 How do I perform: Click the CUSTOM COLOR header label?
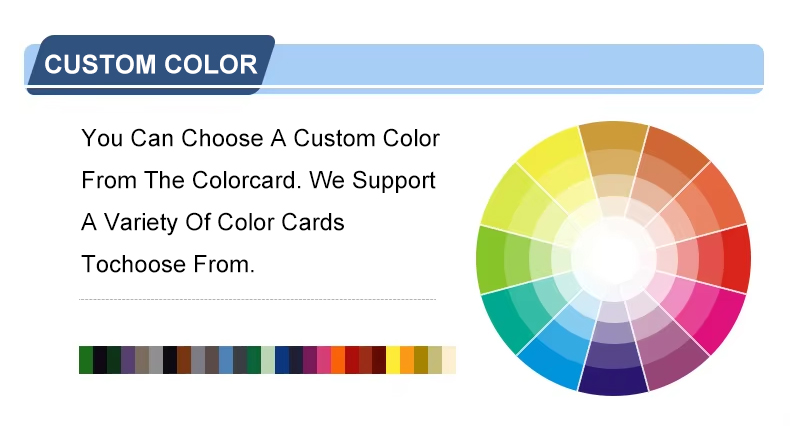coord(151,66)
